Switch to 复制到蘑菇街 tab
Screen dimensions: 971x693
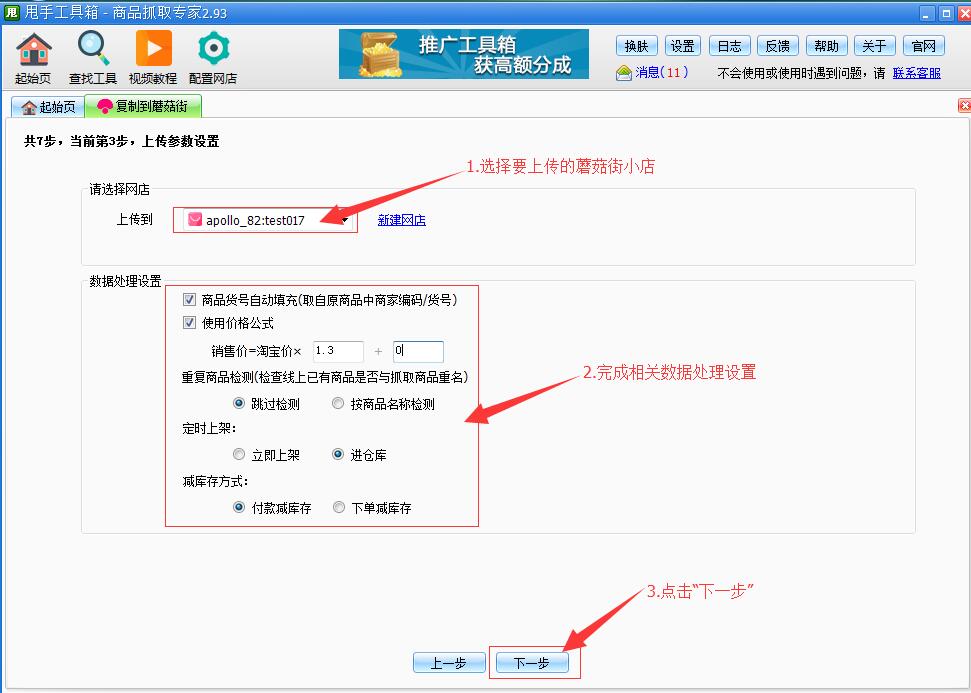click(x=143, y=107)
